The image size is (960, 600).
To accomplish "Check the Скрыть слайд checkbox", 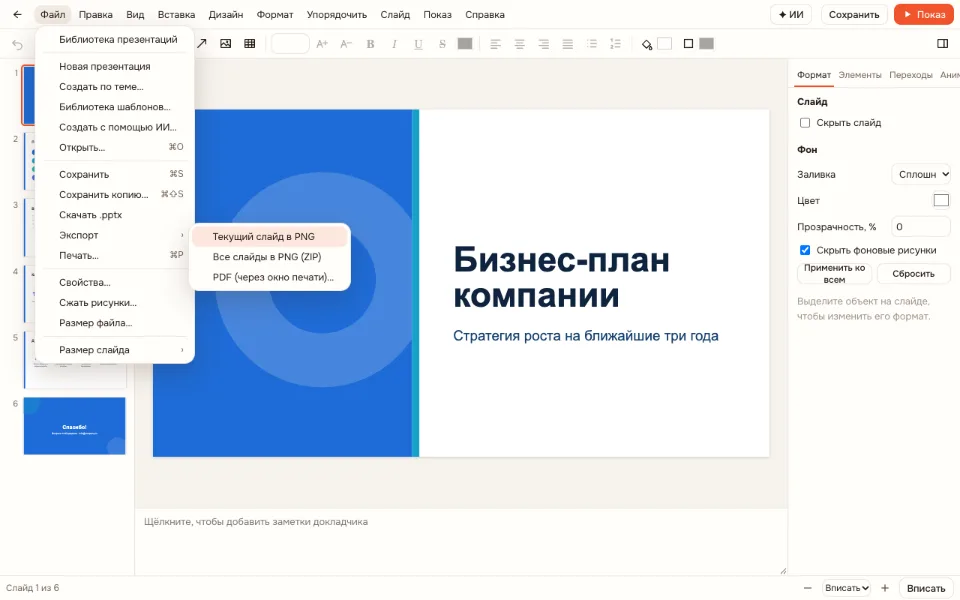I will [805, 123].
